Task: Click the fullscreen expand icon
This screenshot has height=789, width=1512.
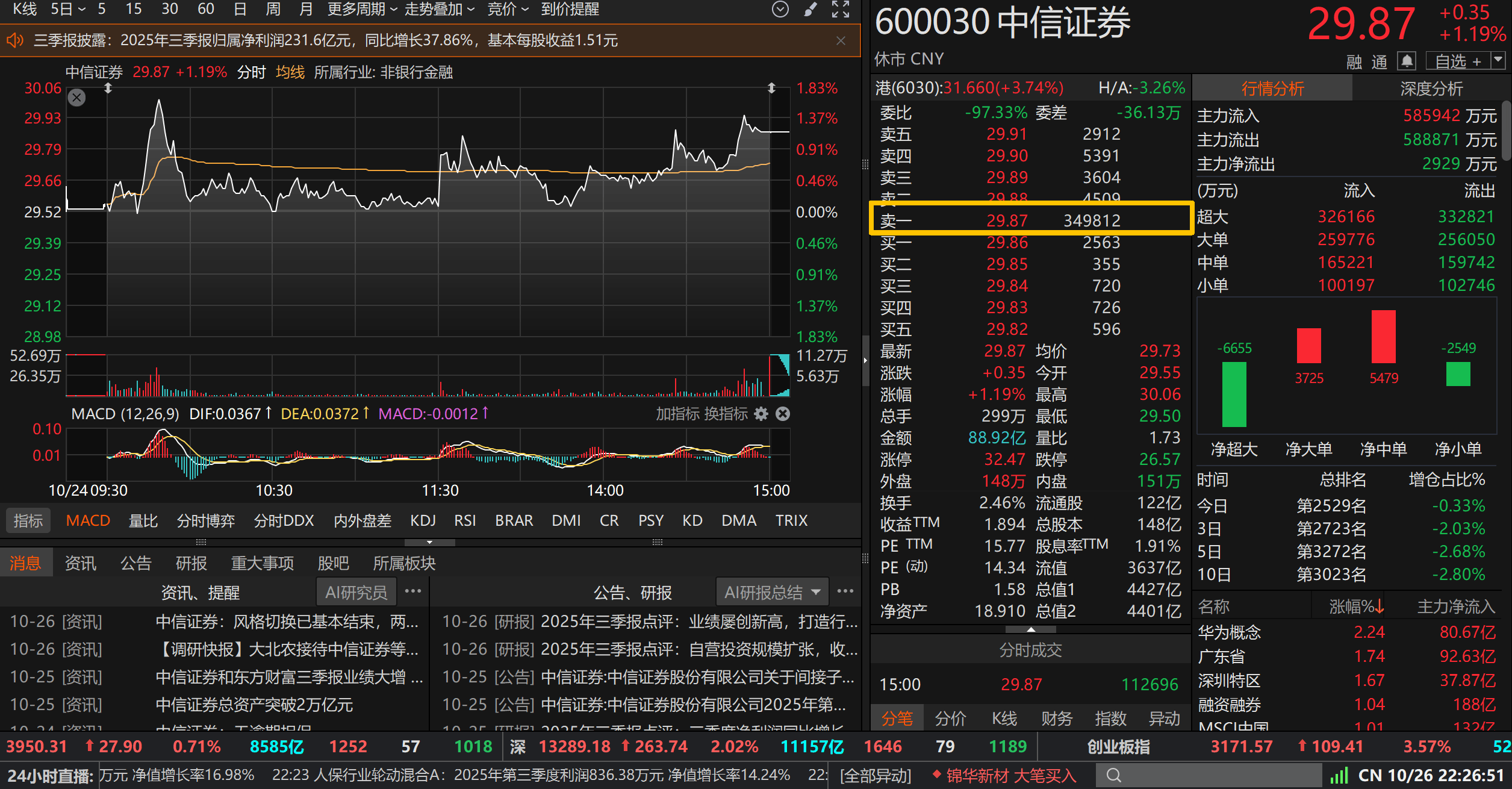Action: 841,9
